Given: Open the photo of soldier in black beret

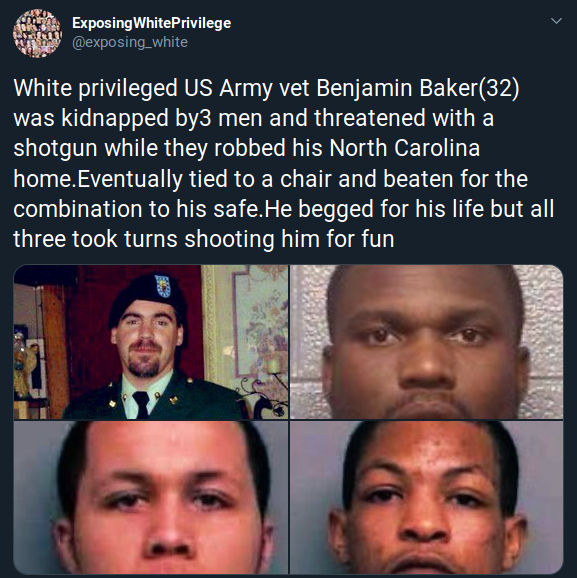Looking at the screenshot, I should click(151, 342).
